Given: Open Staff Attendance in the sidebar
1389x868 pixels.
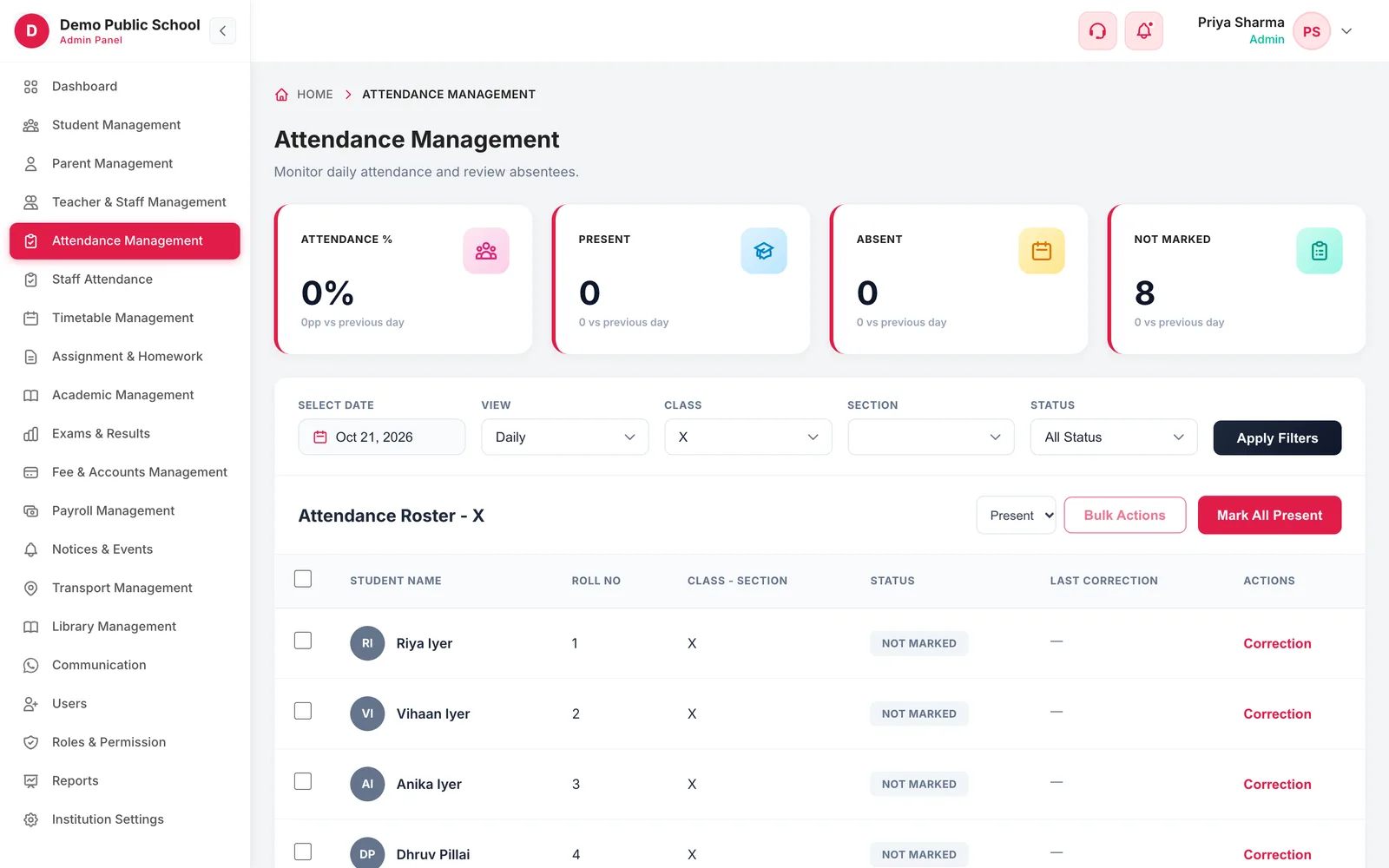Looking at the screenshot, I should [x=125, y=279].
